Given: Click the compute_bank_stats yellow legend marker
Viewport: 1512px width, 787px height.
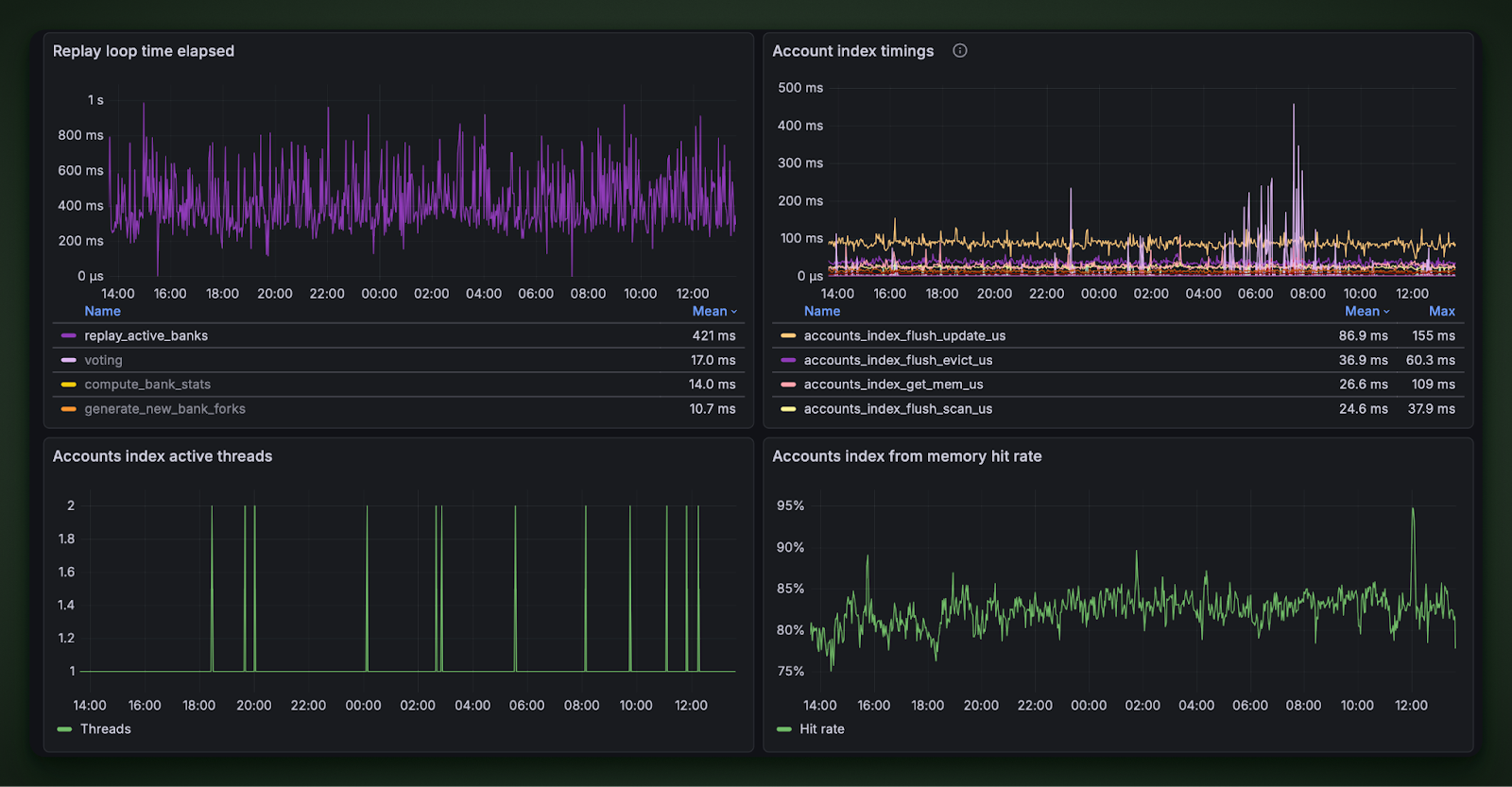Looking at the screenshot, I should [68, 385].
